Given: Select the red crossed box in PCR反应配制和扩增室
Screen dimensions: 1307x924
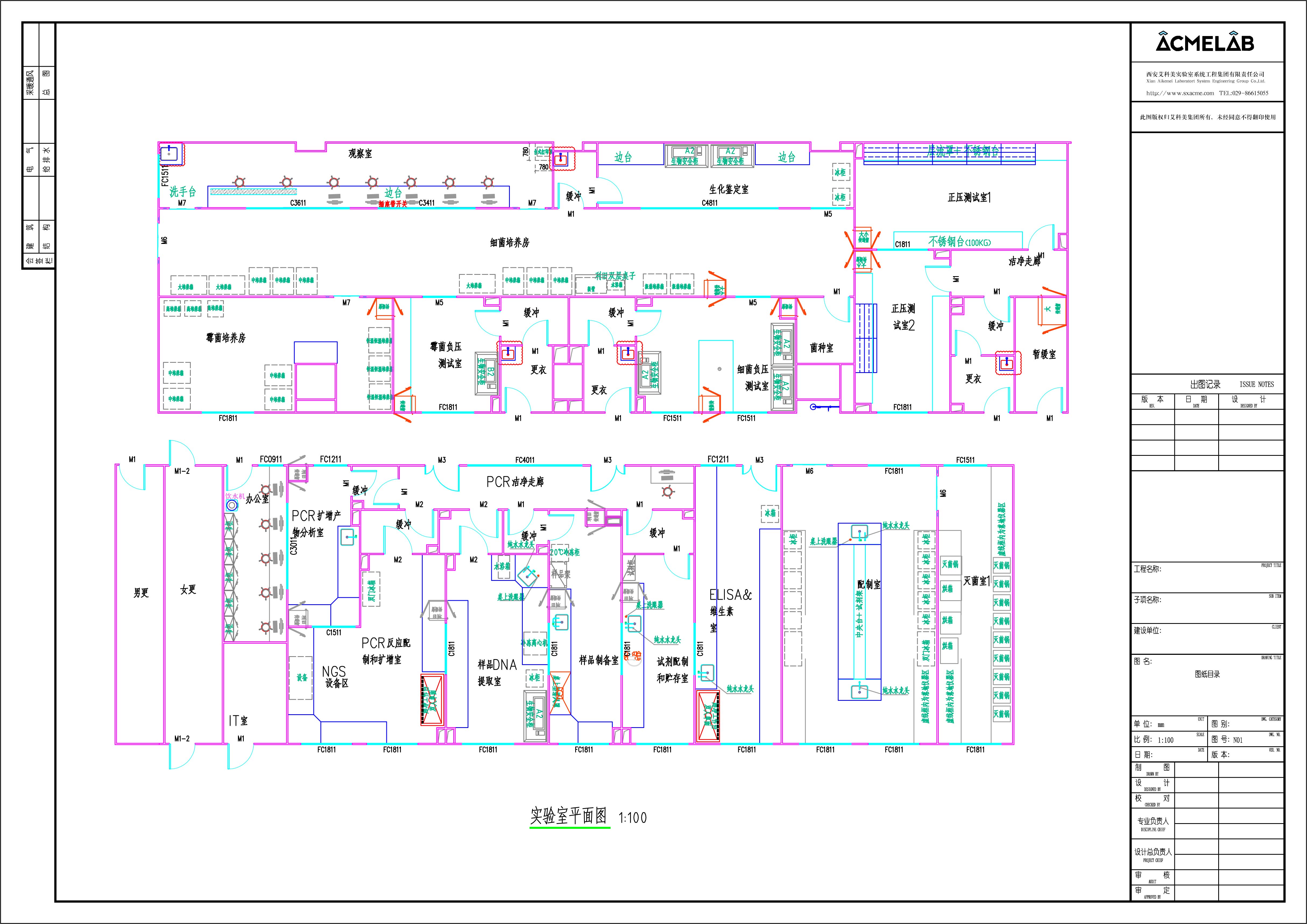Looking at the screenshot, I should [x=432, y=699].
